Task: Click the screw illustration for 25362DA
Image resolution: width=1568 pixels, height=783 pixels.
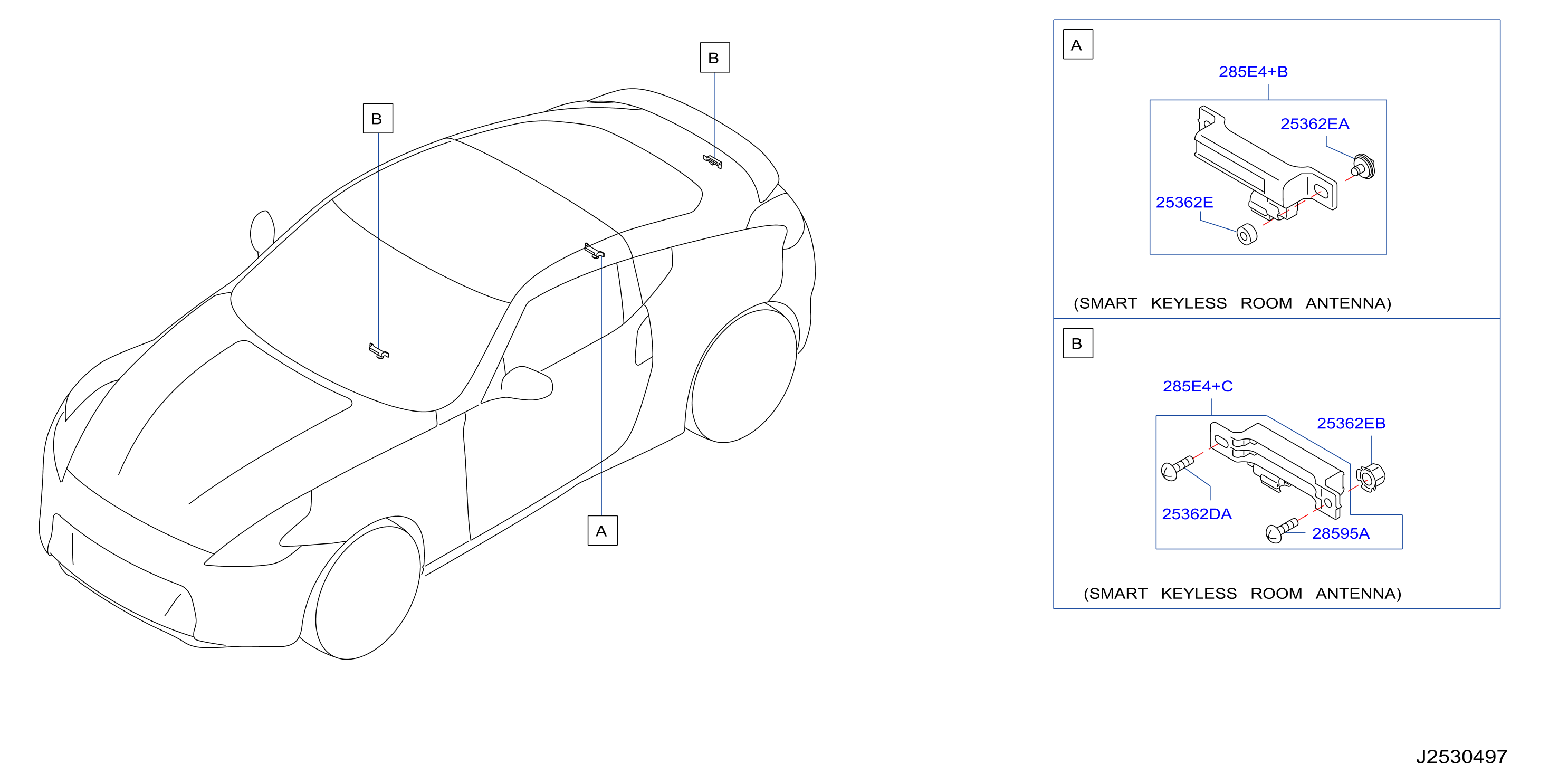Action: (1177, 469)
